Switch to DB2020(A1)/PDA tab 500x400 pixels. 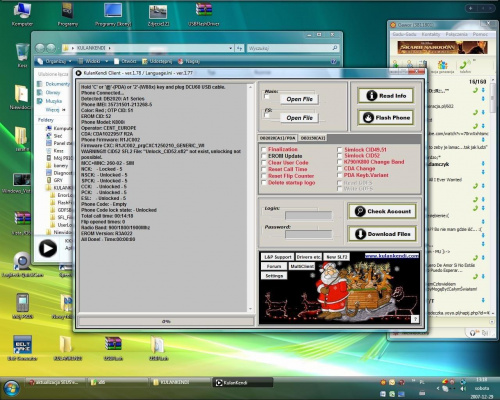277,138
